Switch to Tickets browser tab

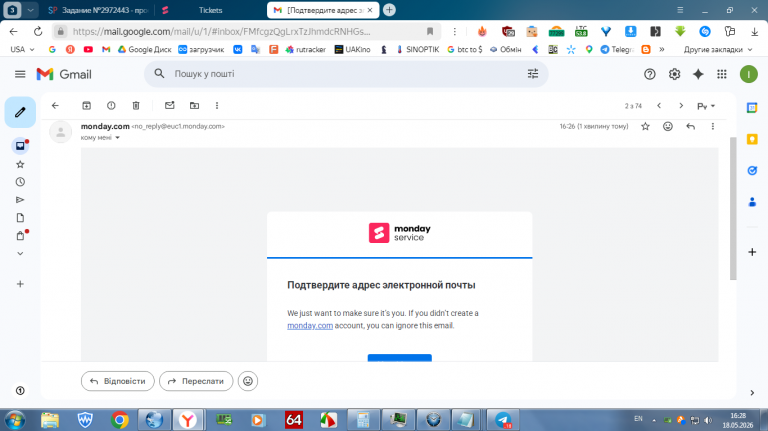click(211, 10)
